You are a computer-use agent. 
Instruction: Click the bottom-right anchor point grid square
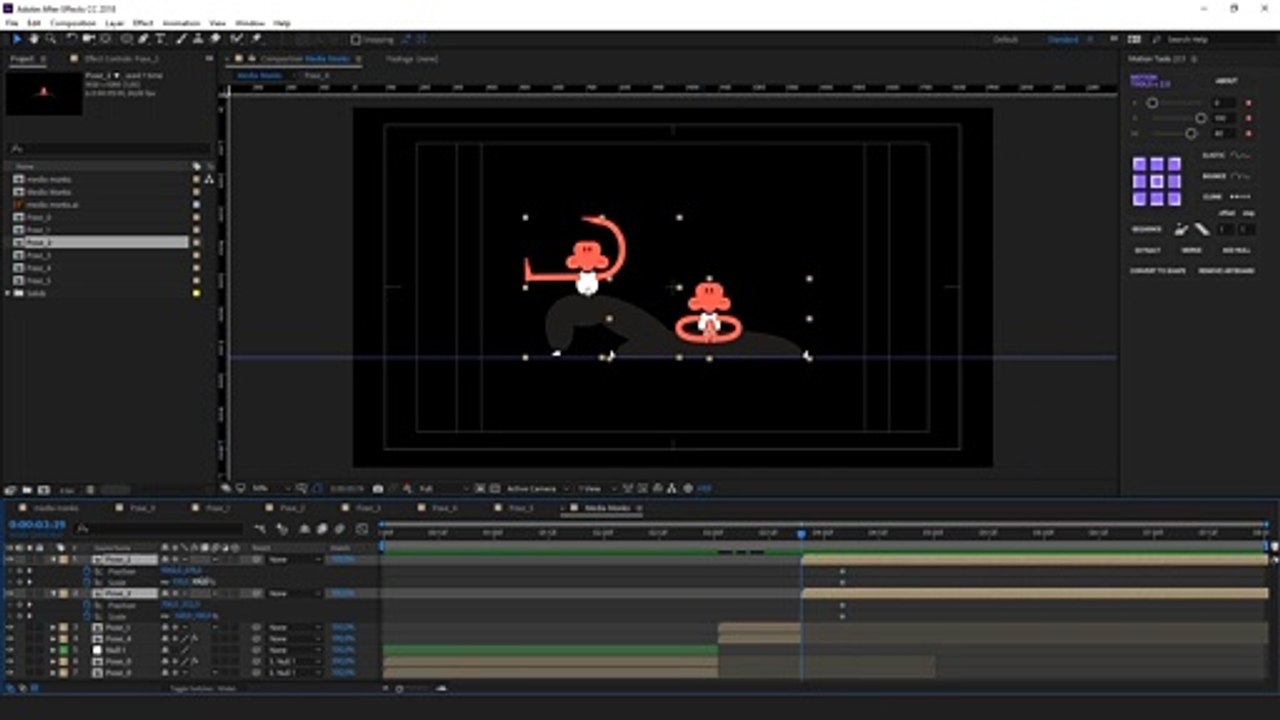pyautogui.click(x=1174, y=198)
